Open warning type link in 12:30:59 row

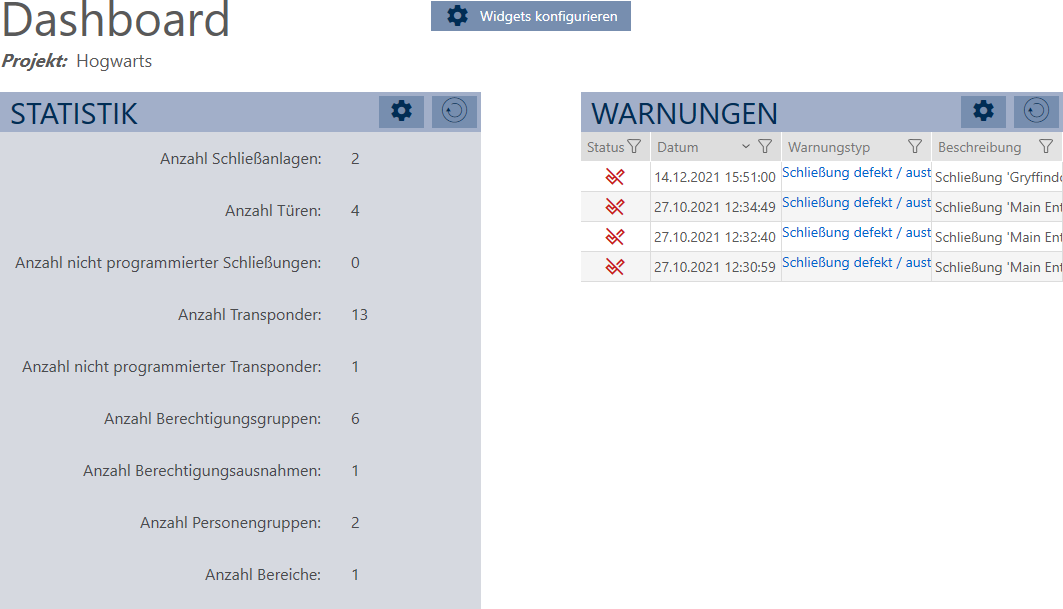click(856, 263)
